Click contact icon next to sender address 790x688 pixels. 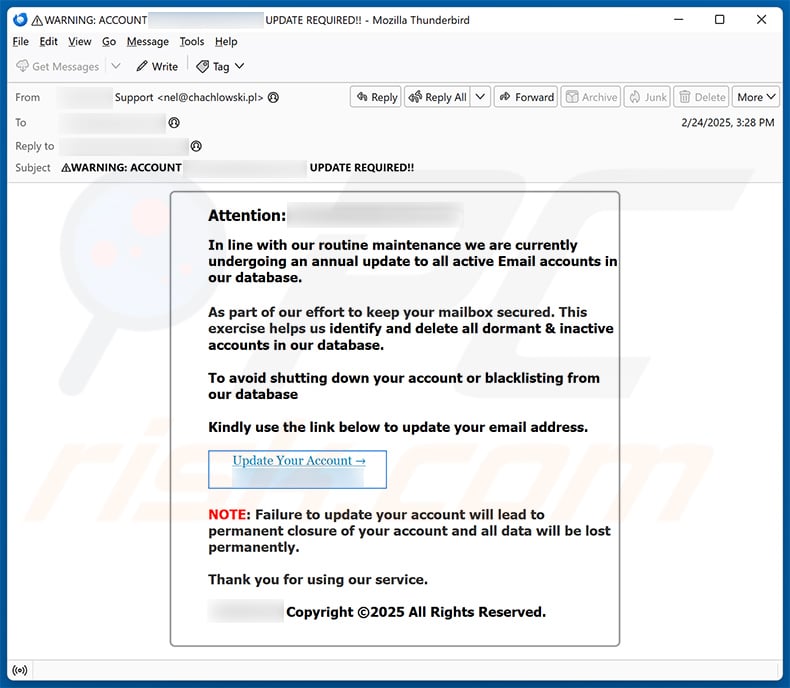pyautogui.click(x=273, y=97)
